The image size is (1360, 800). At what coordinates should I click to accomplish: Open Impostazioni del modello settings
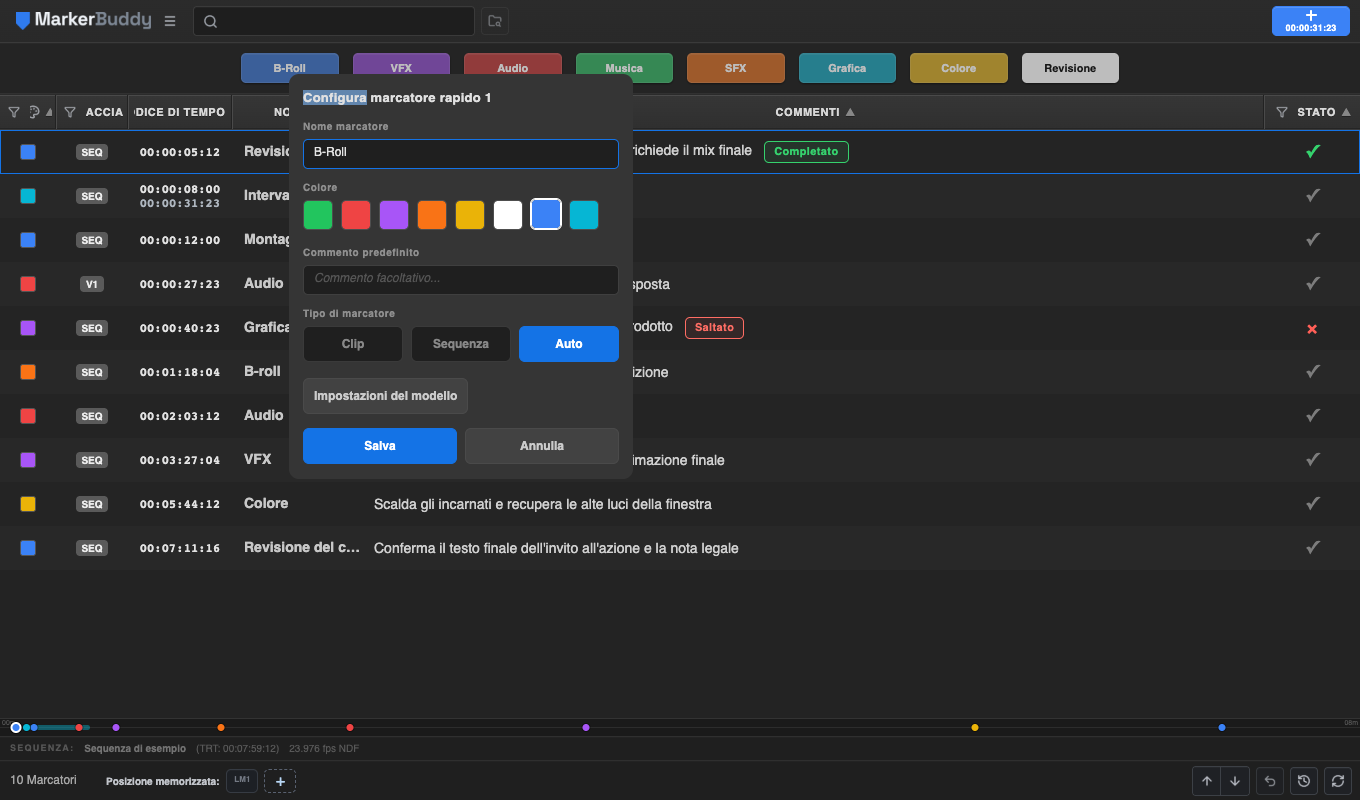coord(385,396)
